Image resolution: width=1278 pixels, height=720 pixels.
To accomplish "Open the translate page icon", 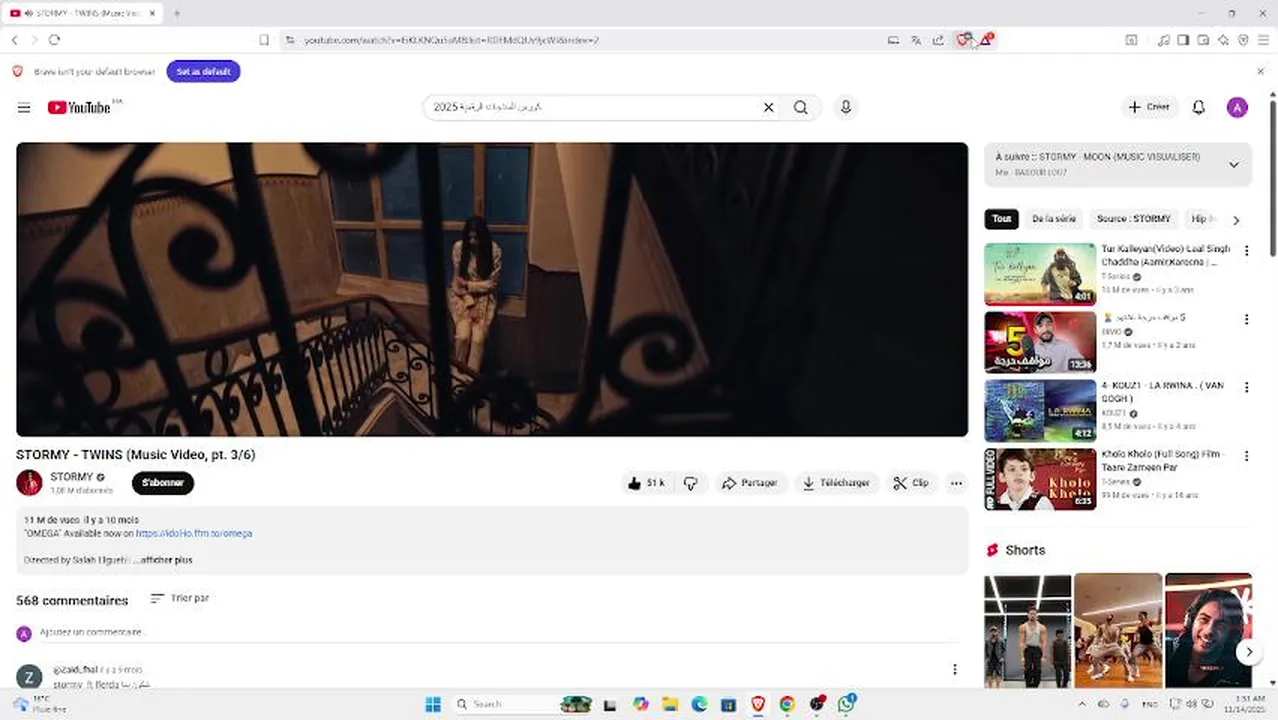I will click(915, 40).
